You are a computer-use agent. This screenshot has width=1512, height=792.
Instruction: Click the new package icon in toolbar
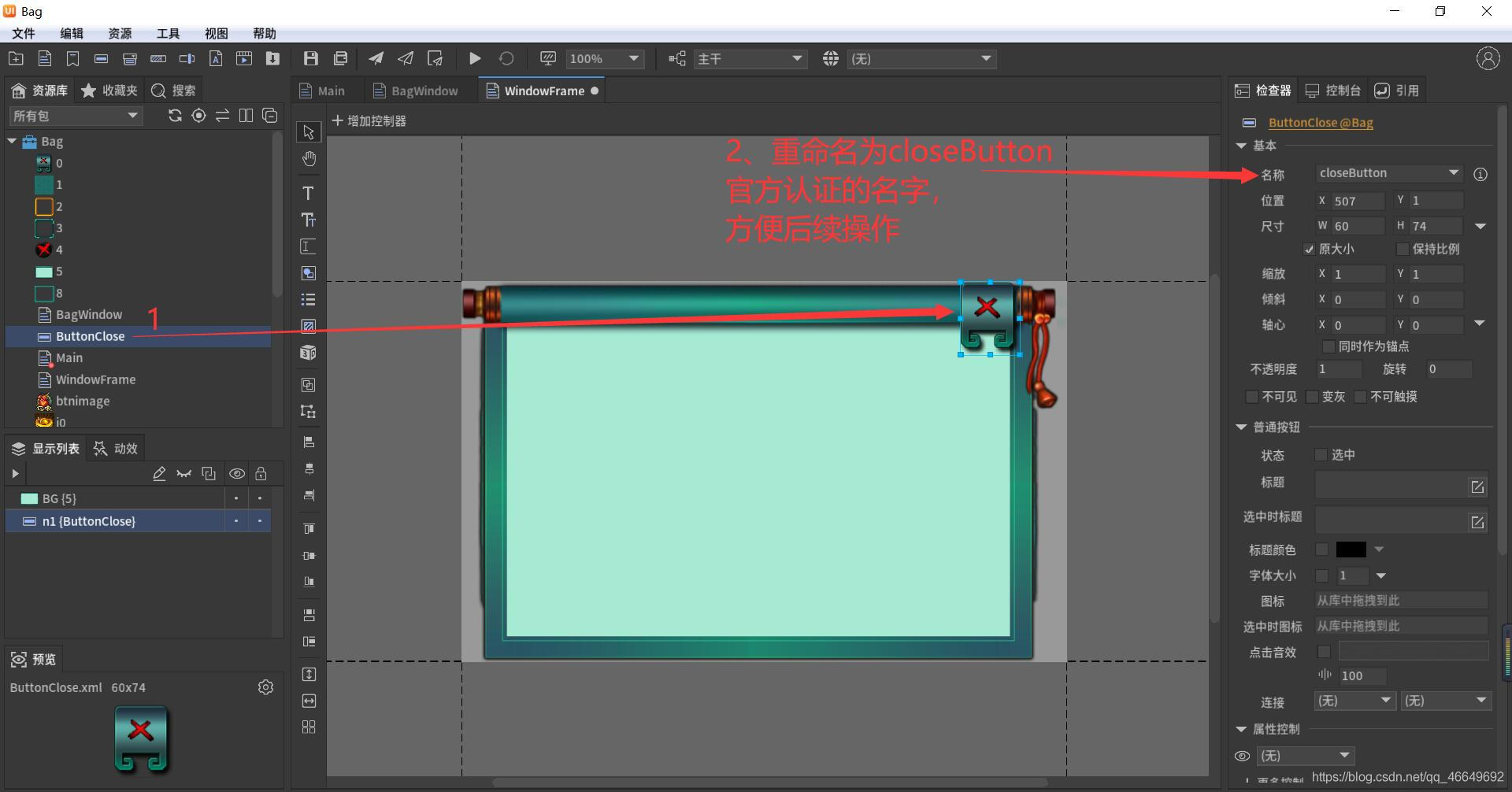click(x=16, y=58)
